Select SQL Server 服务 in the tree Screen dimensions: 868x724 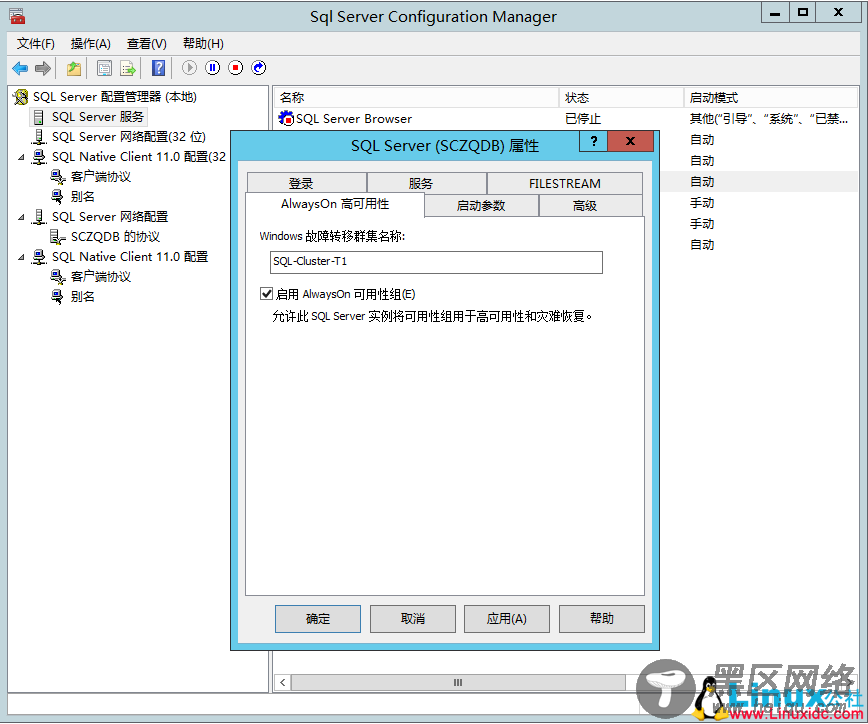[x=97, y=117]
